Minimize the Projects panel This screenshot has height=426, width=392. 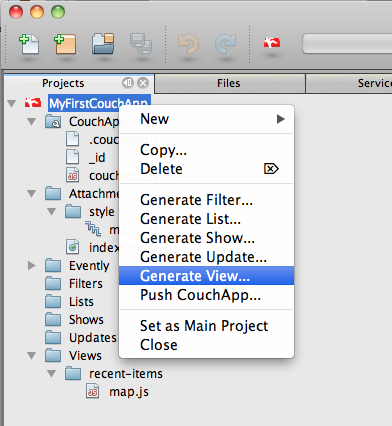[128, 83]
